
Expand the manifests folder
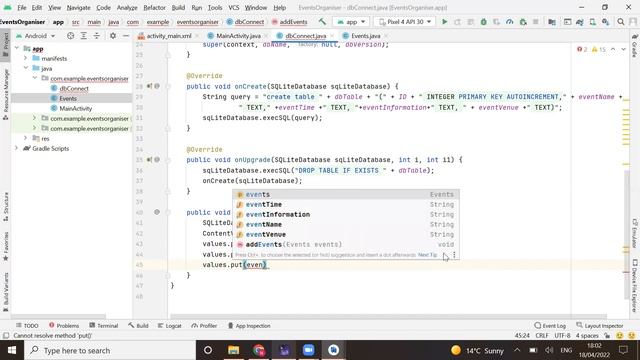25,58
